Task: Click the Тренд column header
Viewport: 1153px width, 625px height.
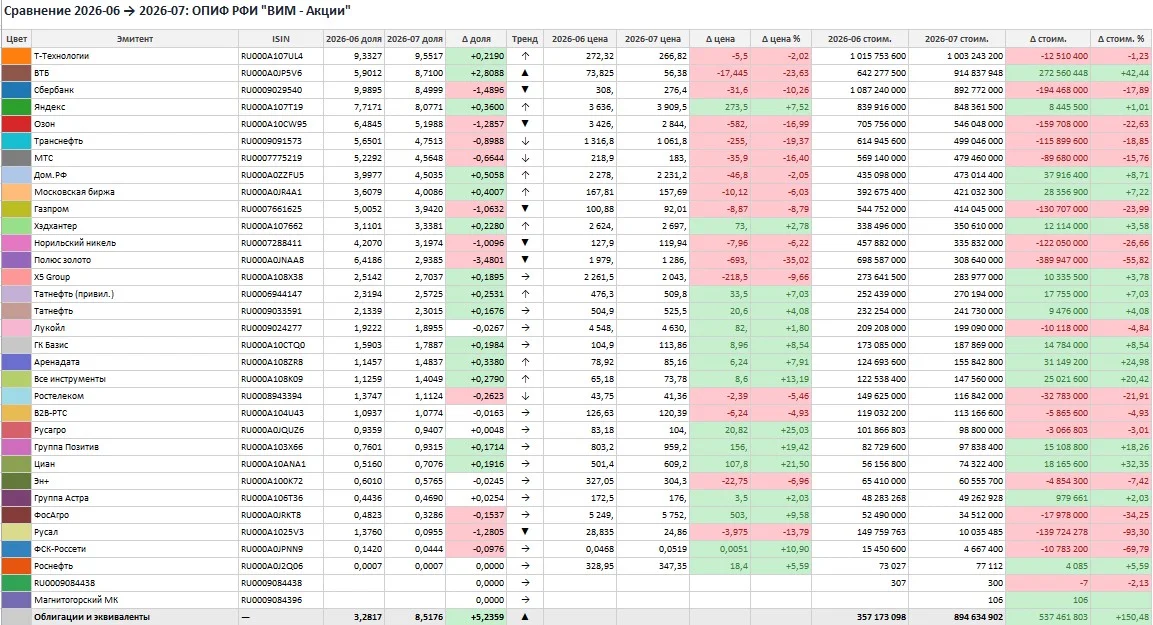Action: [525, 39]
